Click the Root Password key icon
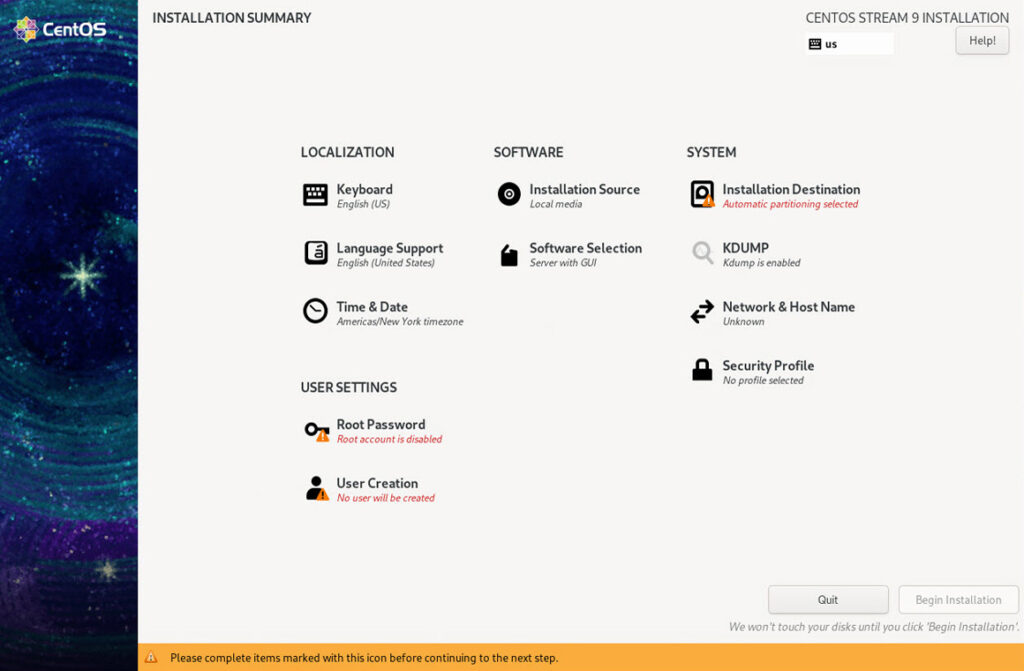1024x671 pixels. tap(316, 431)
